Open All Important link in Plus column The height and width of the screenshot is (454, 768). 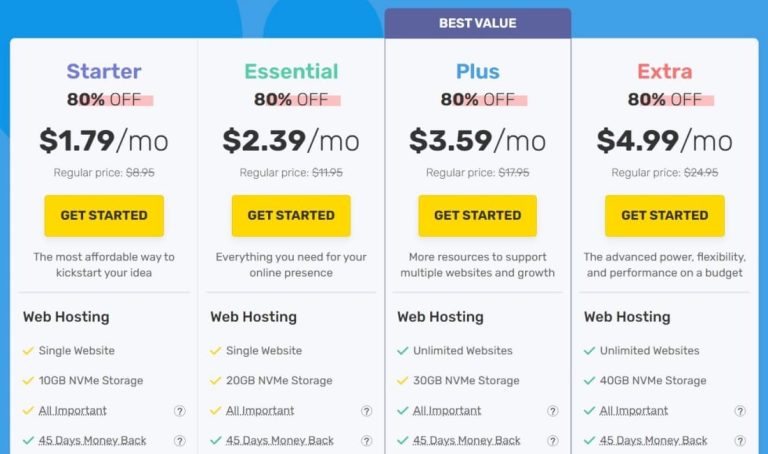(x=446, y=411)
